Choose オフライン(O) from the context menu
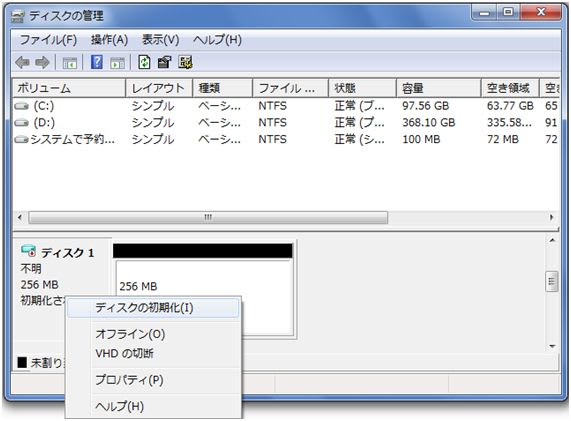This screenshot has width=571, height=421. (153, 334)
